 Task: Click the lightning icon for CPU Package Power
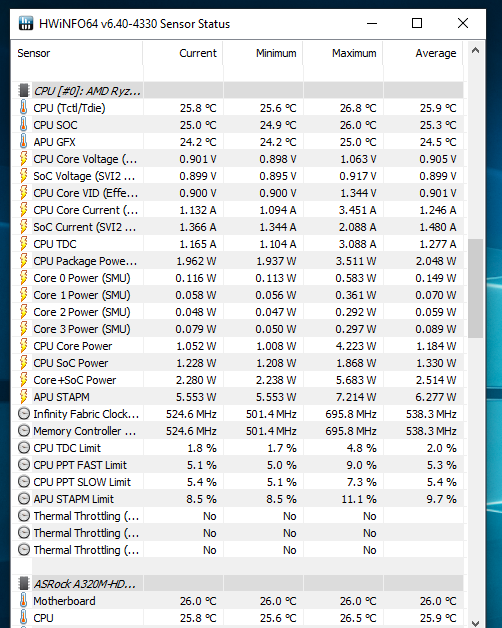[x=24, y=261]
